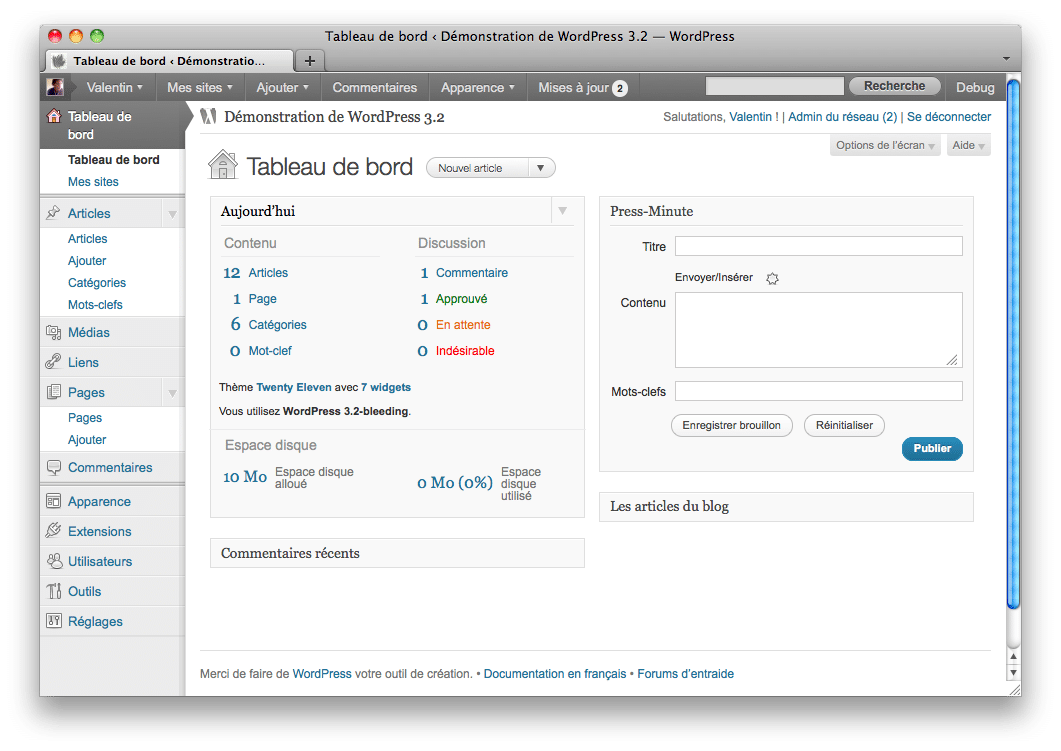Click the Réinitialiser button
The image size is (1061, 751).
(x=844, y=426)
